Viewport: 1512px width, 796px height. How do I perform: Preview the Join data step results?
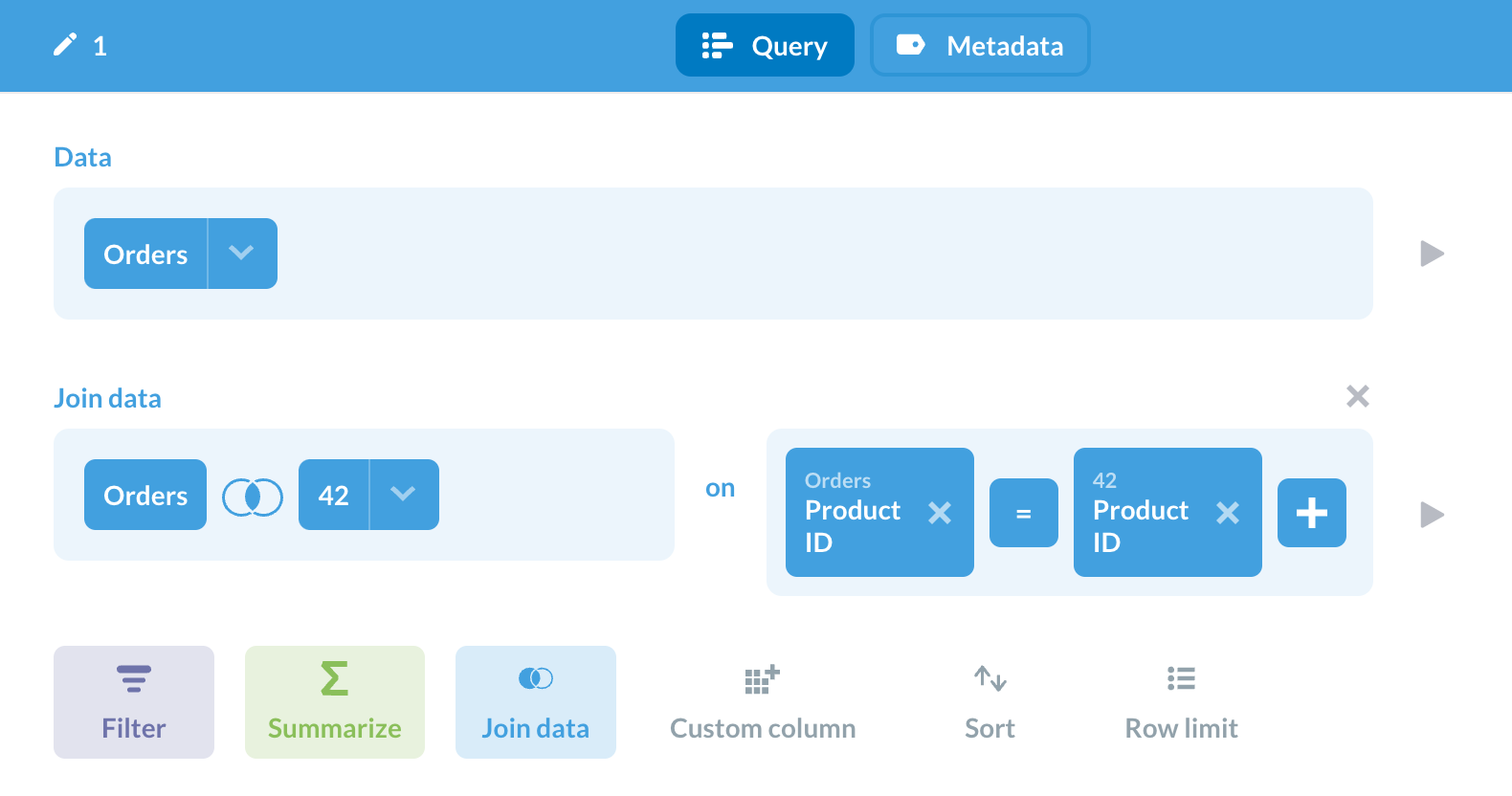pos(1432,515)
